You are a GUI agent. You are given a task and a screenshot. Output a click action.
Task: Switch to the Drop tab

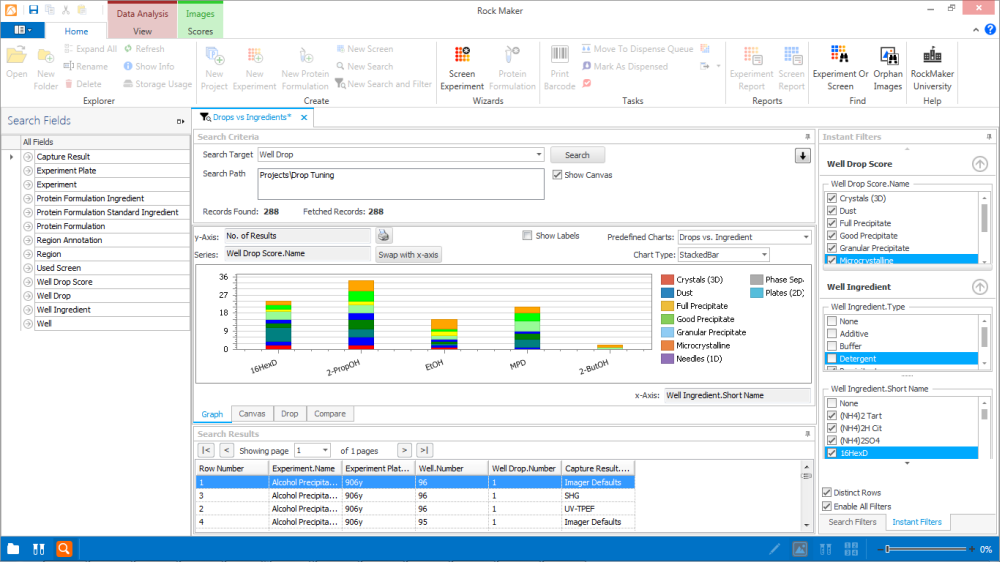(290, 414)
